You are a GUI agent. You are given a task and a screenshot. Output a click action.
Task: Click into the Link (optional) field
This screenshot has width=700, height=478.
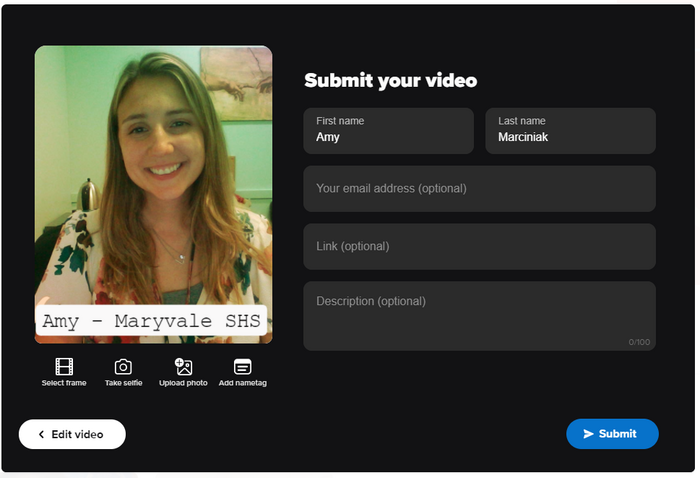(479, 247)
